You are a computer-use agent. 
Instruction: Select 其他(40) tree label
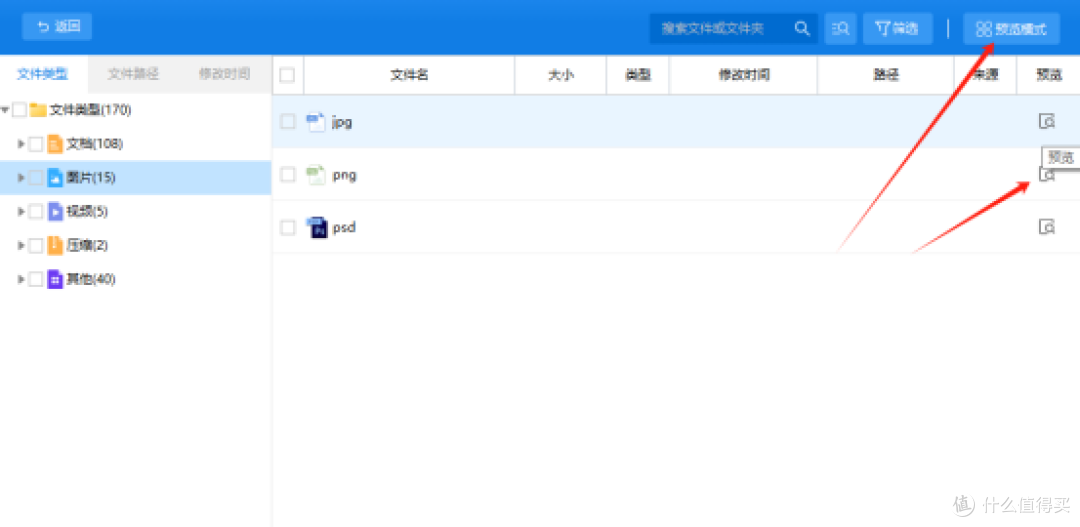pyautogui.click(x=91, y=279)
